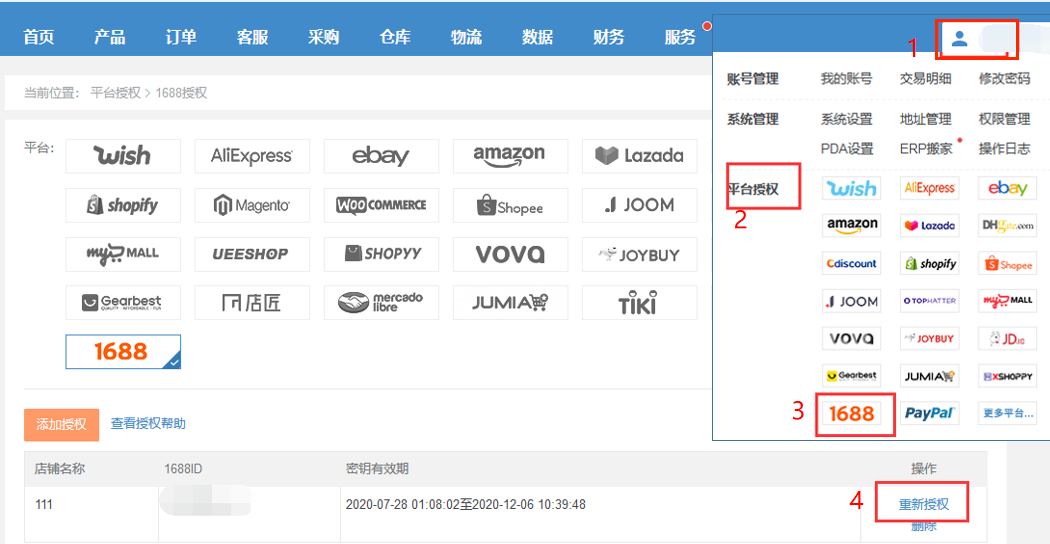Select the Shopify platform tile in main list

pyautogui.click(x=123, y=205)
